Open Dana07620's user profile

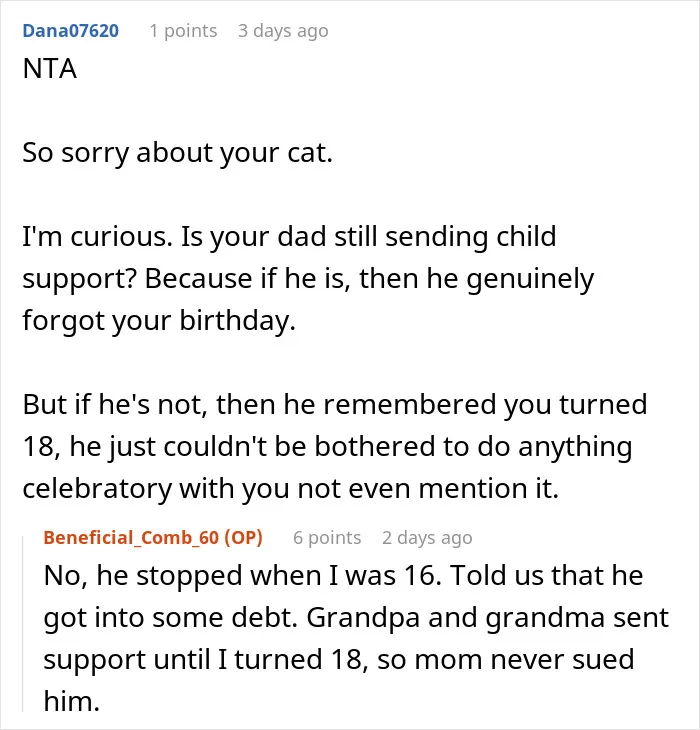tap(71, 31)
